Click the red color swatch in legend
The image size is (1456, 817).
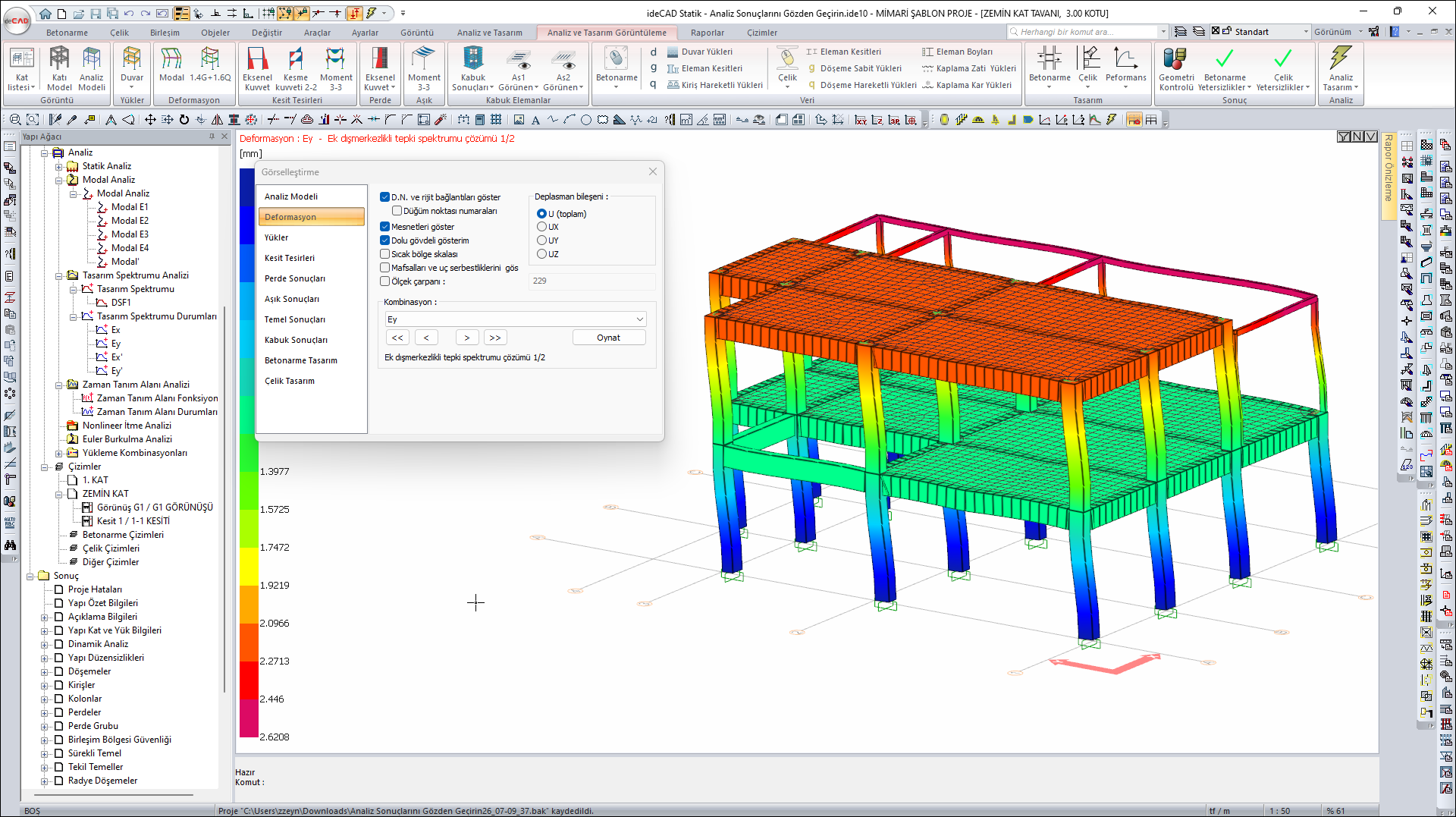249,680
